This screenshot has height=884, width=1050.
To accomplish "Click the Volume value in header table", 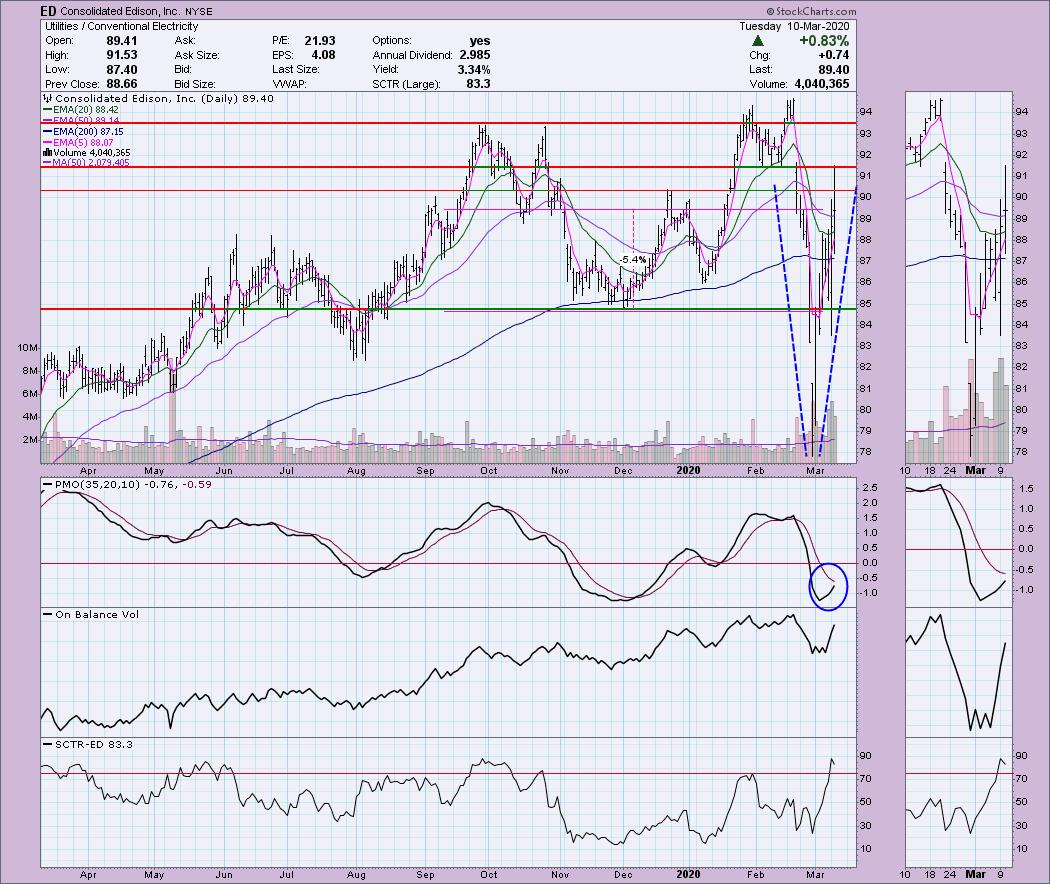I will pyautogui.click(x=822, y=84).
